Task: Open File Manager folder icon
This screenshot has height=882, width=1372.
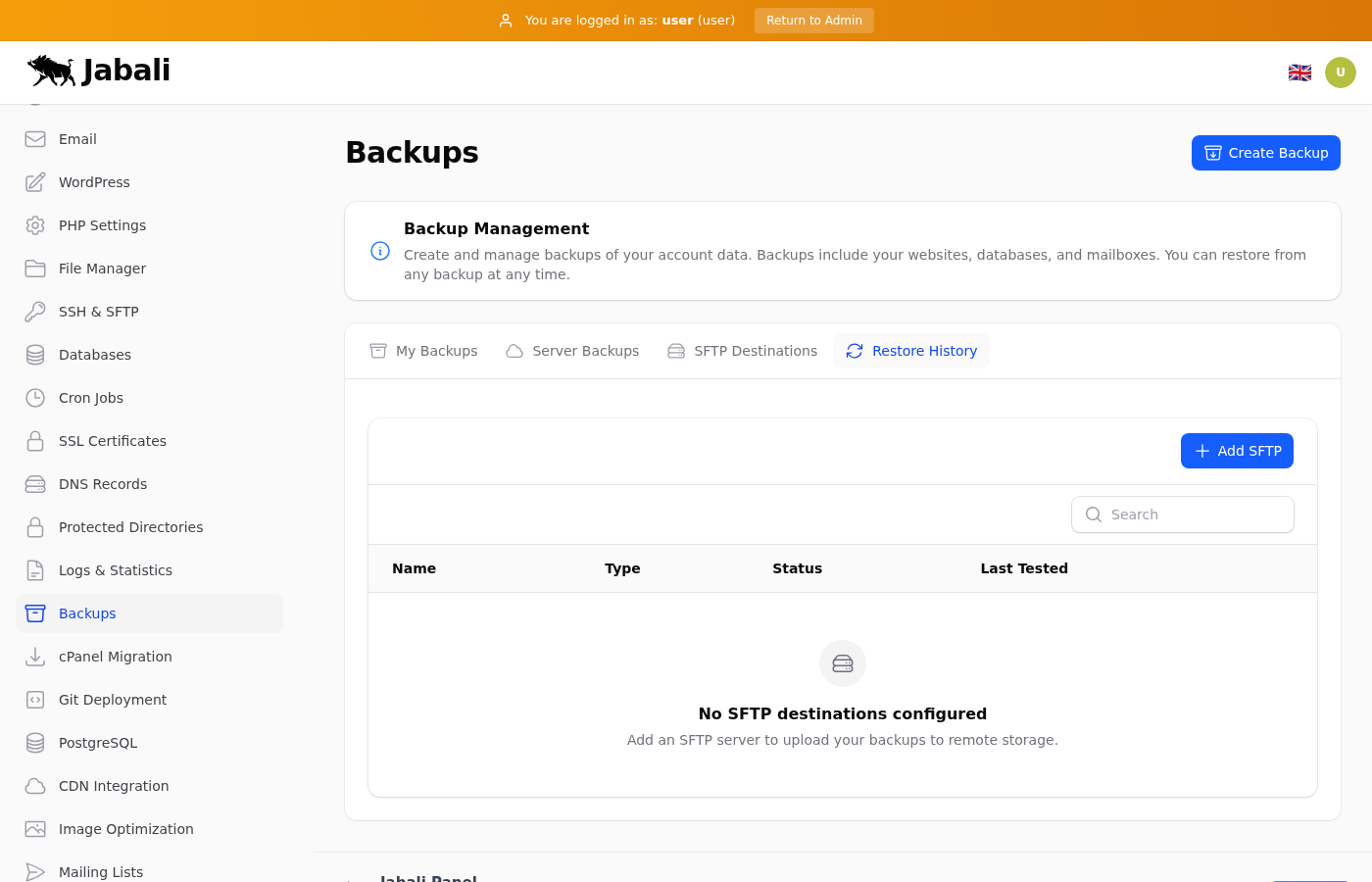Action: pyautogui.click(x=35, y=269)
